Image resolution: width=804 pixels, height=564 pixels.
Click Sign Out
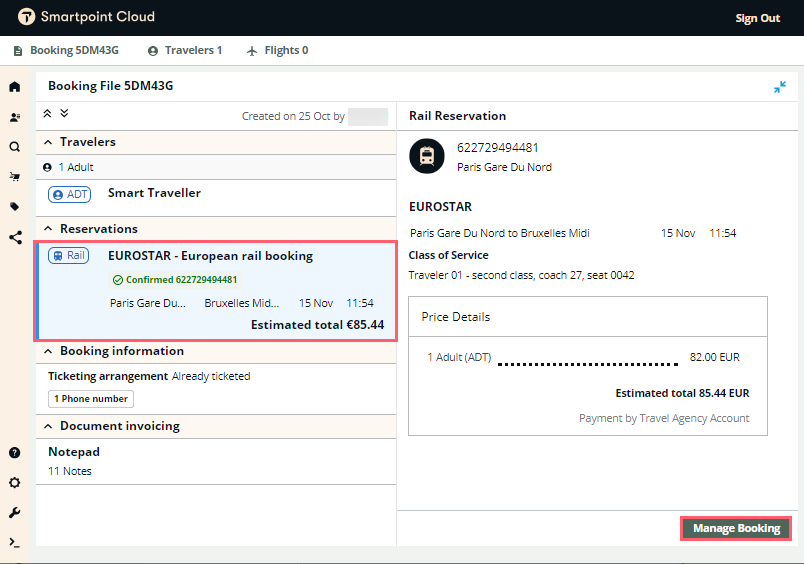click(757, 18)
